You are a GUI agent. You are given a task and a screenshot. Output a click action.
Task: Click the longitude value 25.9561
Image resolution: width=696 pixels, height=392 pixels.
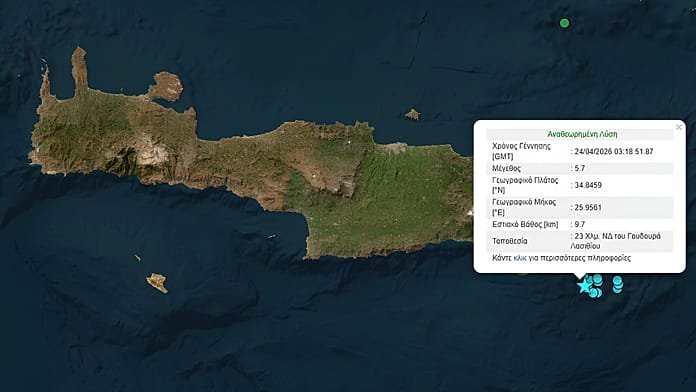[588, 207]
